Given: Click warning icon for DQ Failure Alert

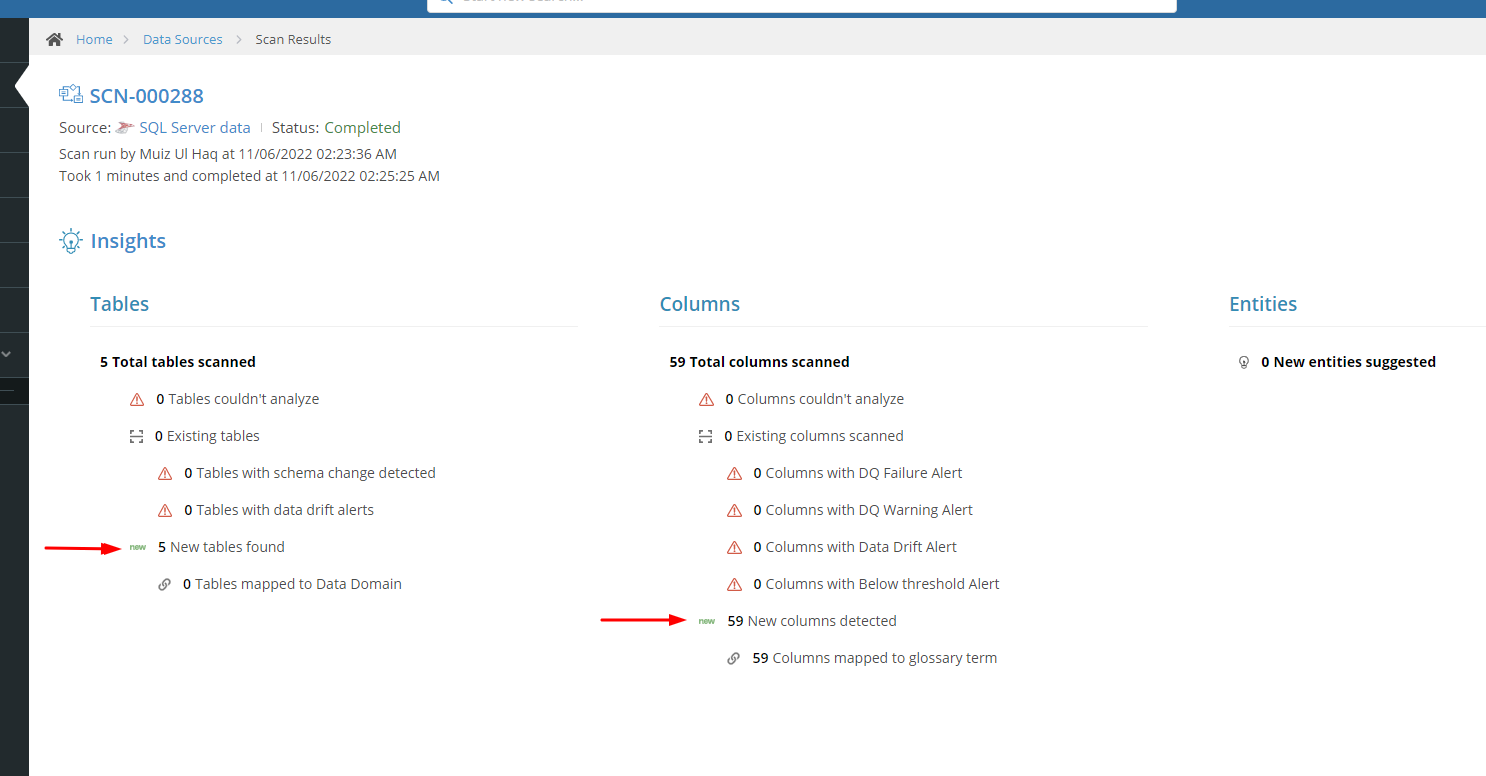Looking at the screenshot, I should coord(734,473).
